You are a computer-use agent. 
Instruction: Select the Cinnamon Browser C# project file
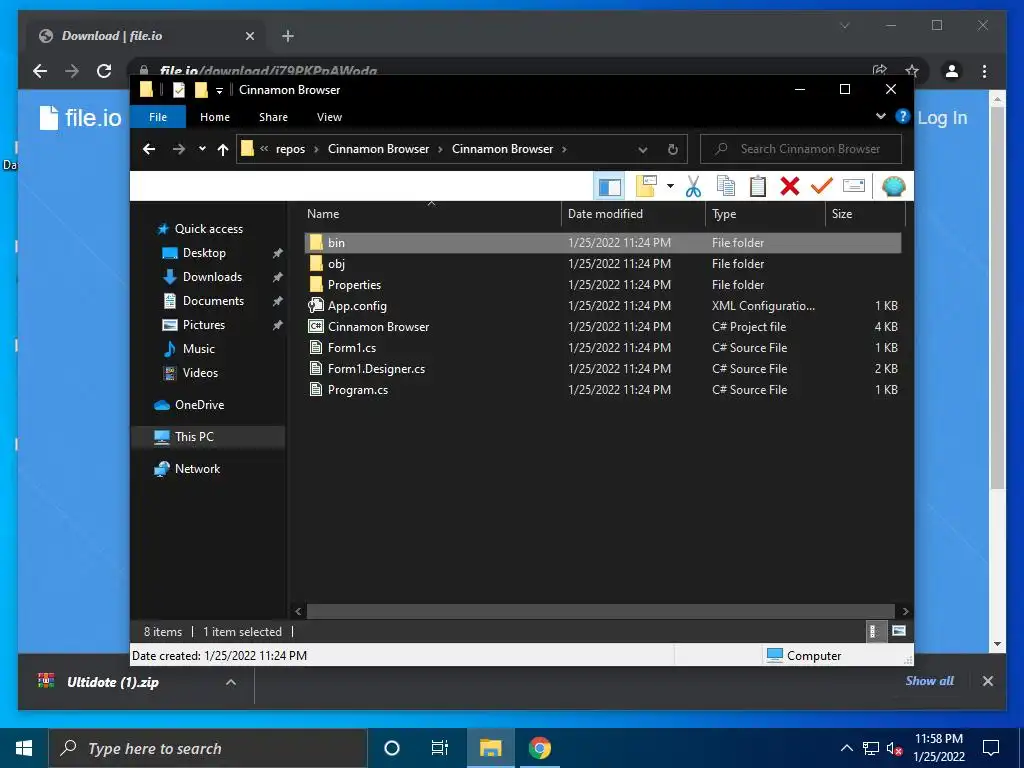click(603, 327)
